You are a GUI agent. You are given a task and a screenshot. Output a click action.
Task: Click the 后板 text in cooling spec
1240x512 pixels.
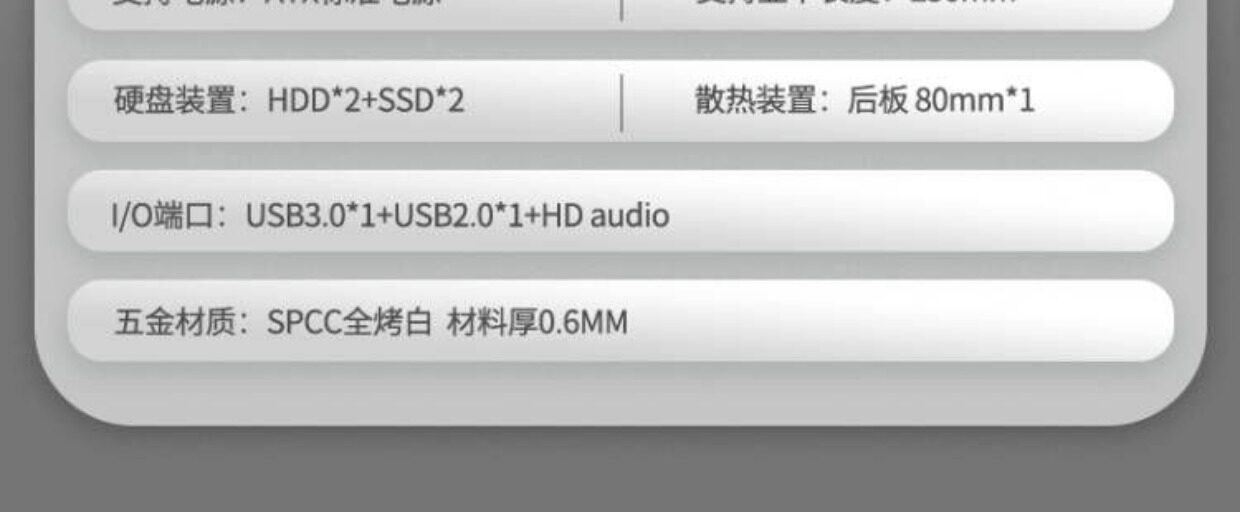pos(877,101)
